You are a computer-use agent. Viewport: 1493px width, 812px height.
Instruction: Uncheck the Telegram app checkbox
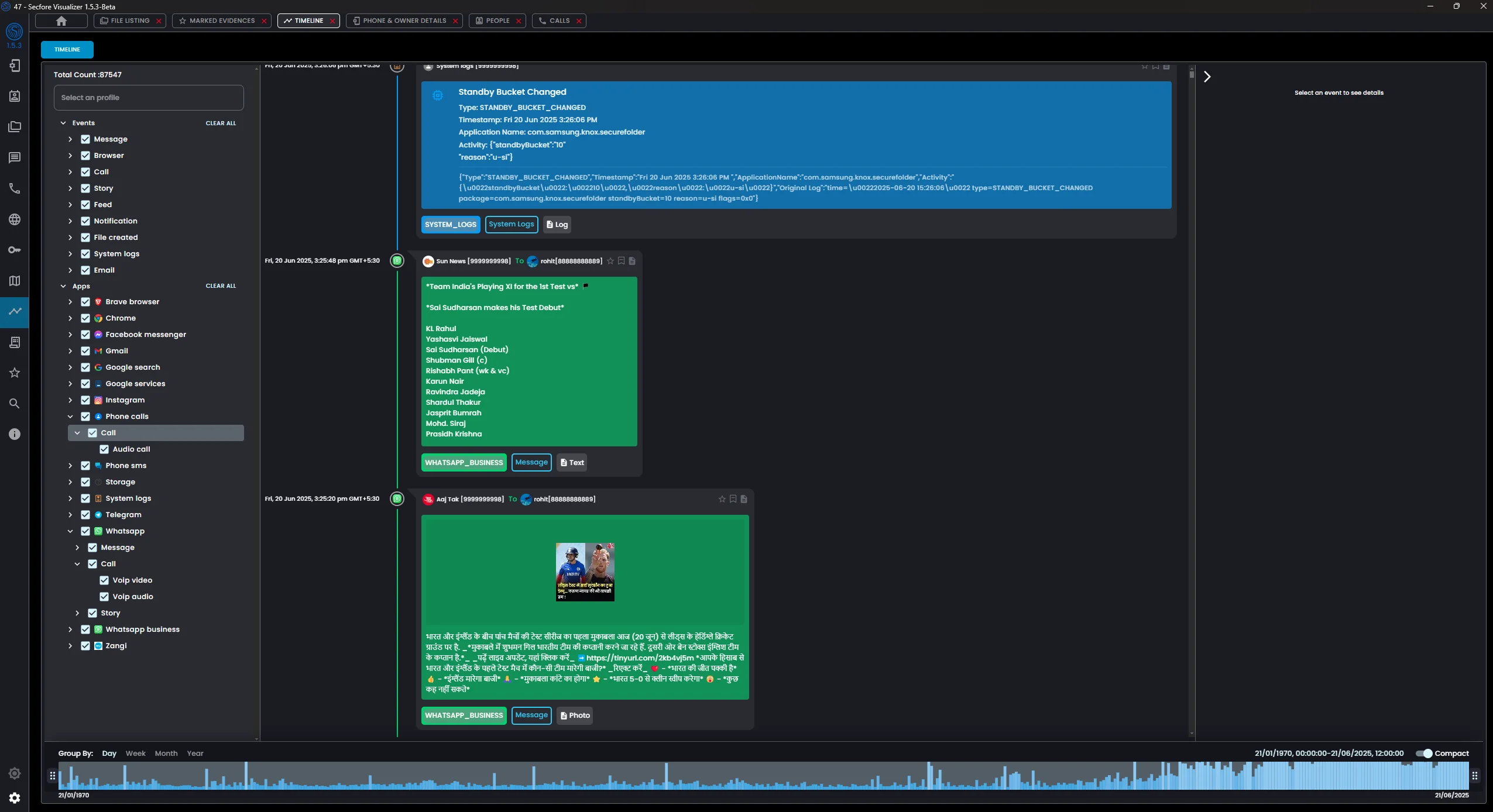coord(85,515)
